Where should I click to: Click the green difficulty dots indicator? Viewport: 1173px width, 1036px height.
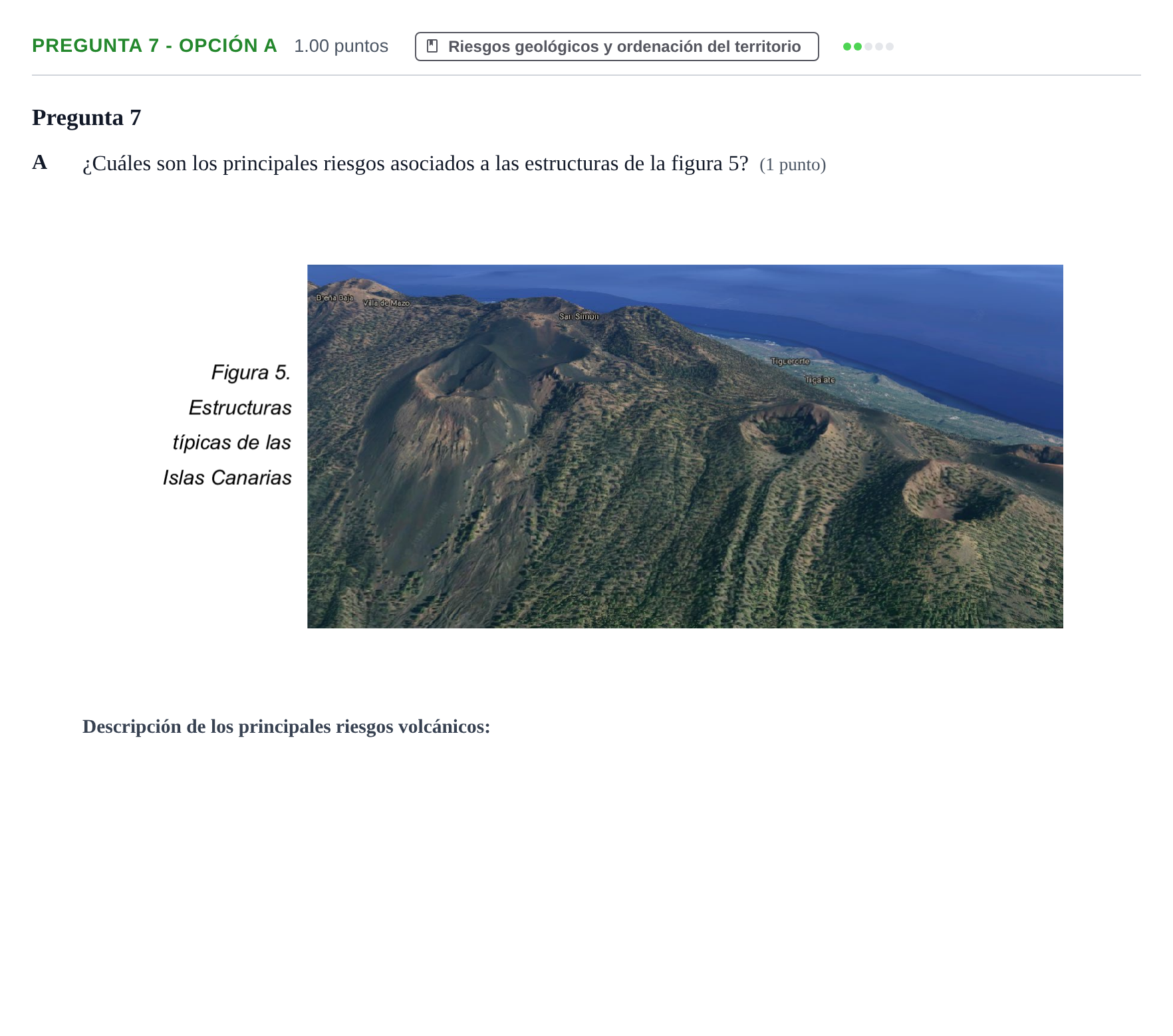pos(868,47)
